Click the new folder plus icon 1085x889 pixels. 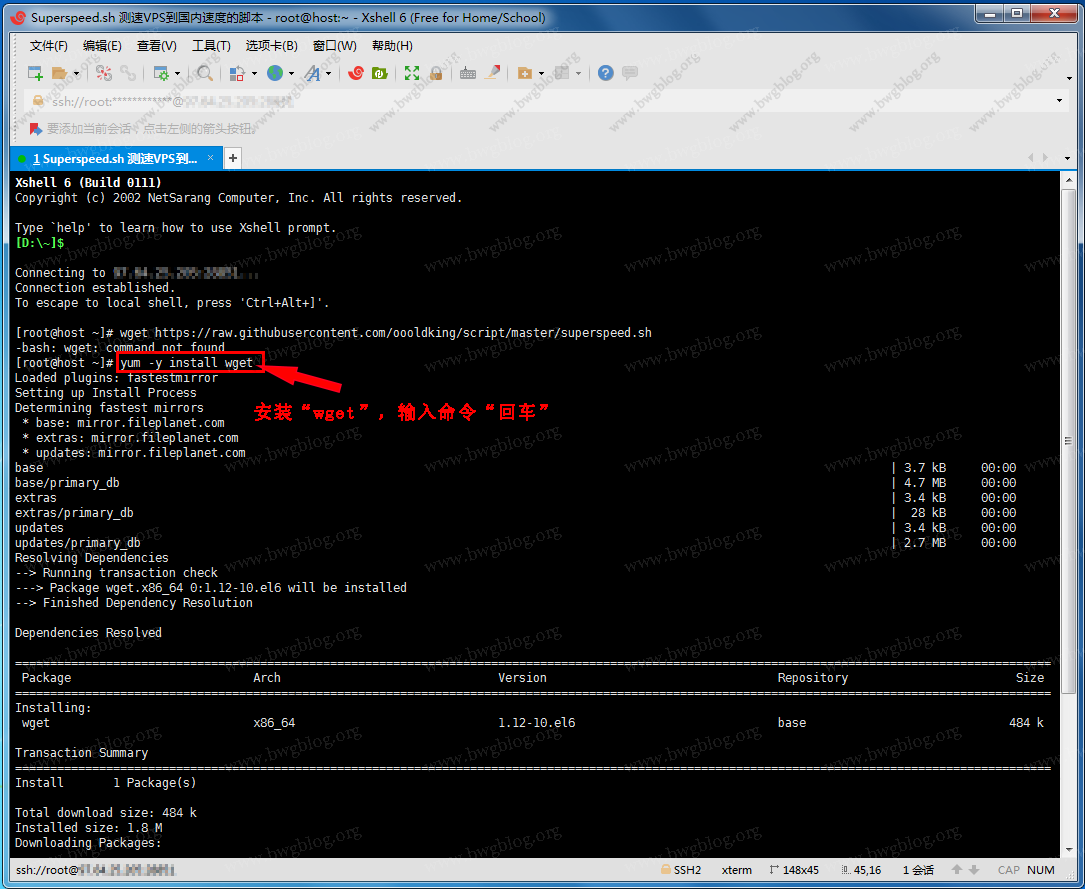pos(525,73)
